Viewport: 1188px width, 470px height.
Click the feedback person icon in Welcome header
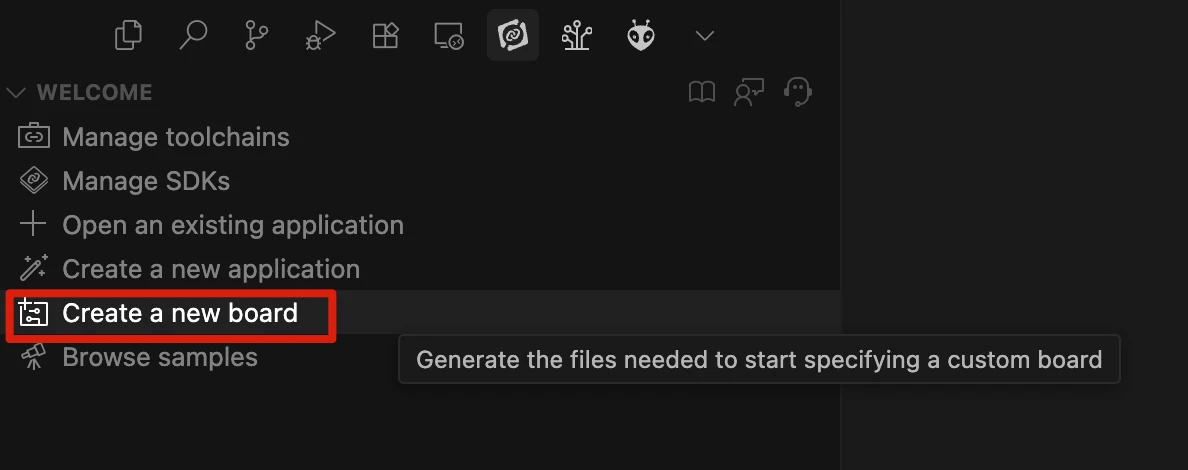pyautogui.click(x=749, y=93)
